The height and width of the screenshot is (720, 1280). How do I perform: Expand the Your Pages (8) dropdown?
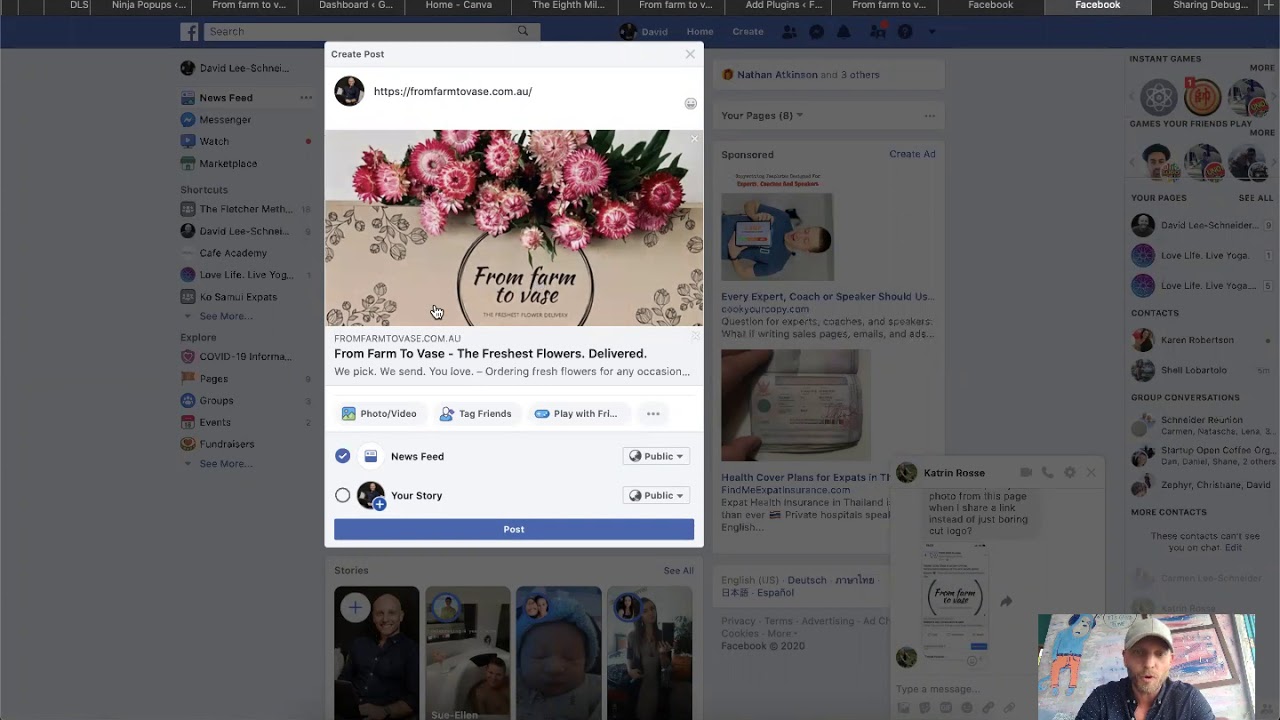(x=762, y=116)
